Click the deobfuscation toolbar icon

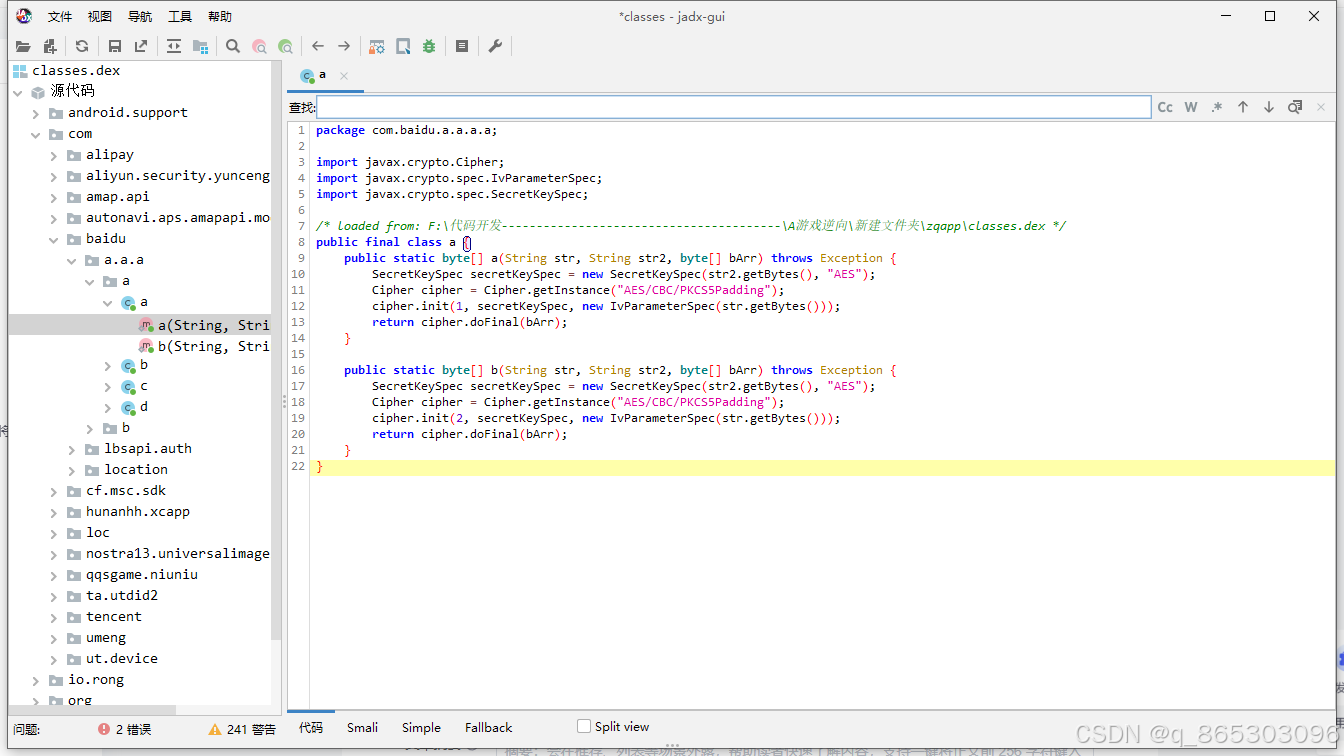(x=377, y=46)
